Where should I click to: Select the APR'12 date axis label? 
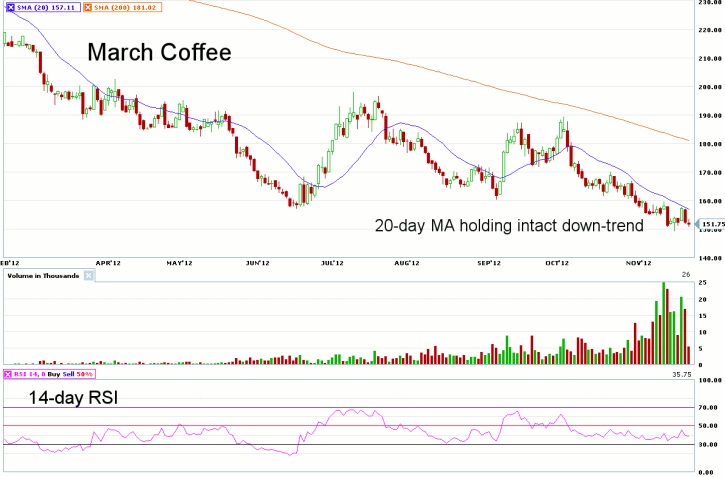click(x=108, y=263)
